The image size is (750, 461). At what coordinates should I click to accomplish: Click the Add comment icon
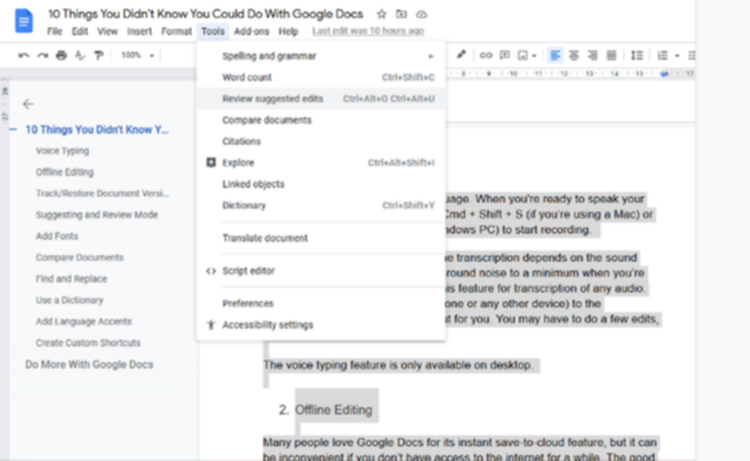pyautogui.click(x=504, y=55)
